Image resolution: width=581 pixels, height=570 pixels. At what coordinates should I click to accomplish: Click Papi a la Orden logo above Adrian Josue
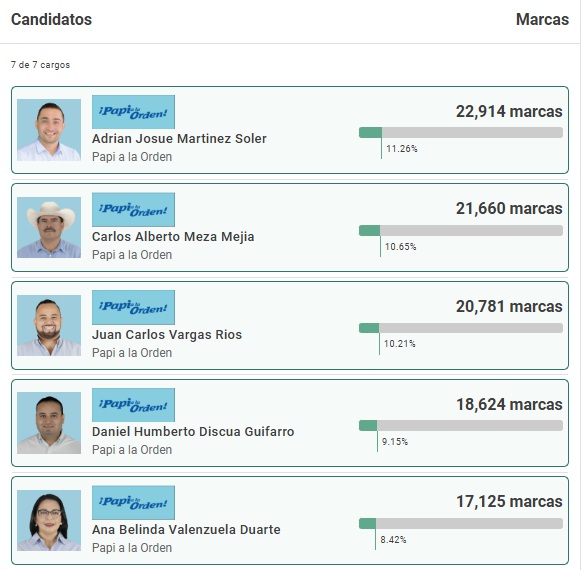point(133,112)
